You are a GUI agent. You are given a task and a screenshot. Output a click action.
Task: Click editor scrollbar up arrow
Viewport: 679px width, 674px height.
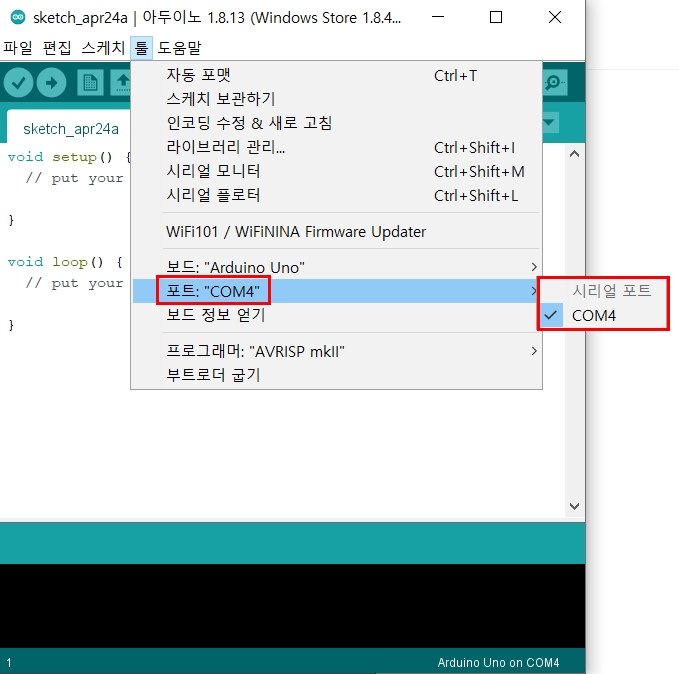575,154
